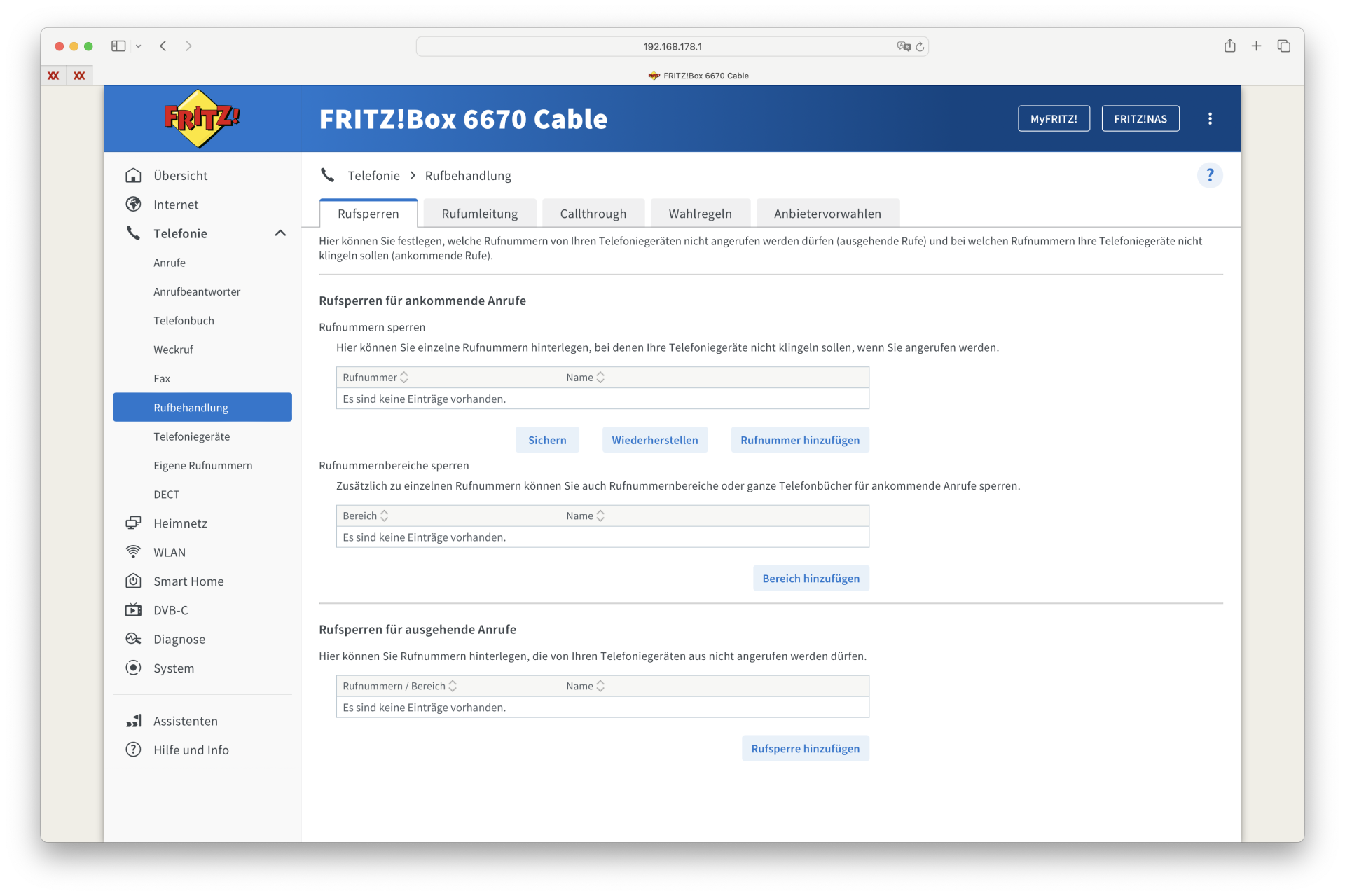1345x896 pixels.
Task: Show the tab overview icon
Action: [1283, 46]
